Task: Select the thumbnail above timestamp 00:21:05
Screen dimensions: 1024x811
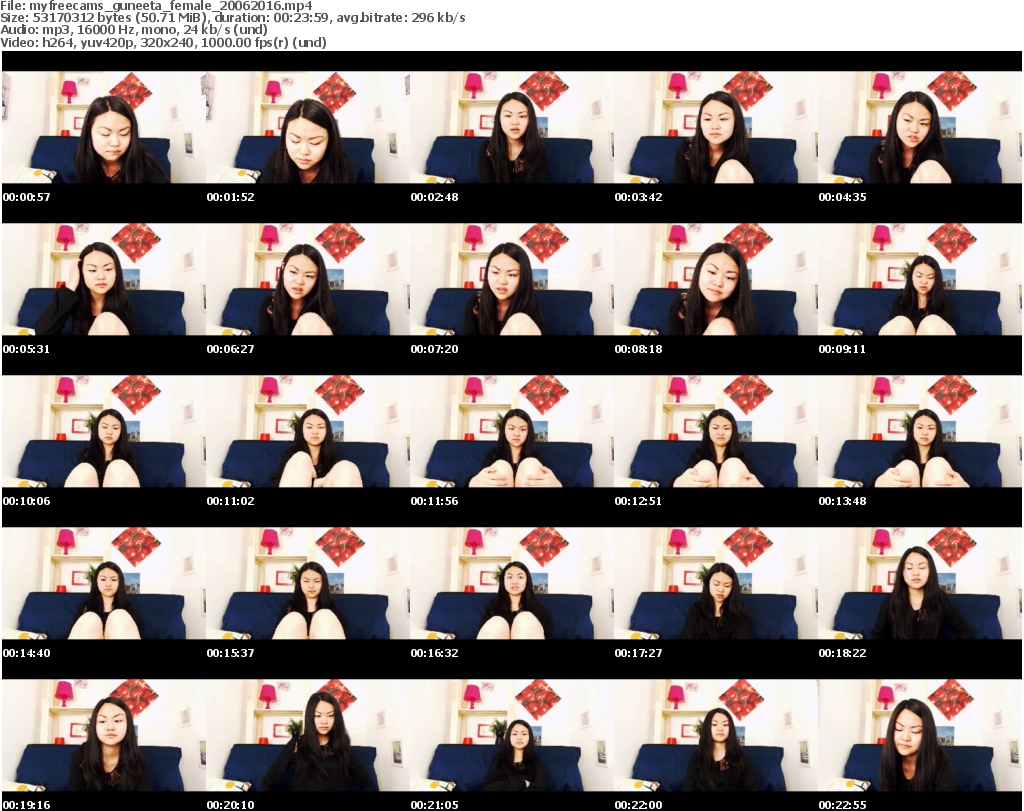Action: pos(512,736)
